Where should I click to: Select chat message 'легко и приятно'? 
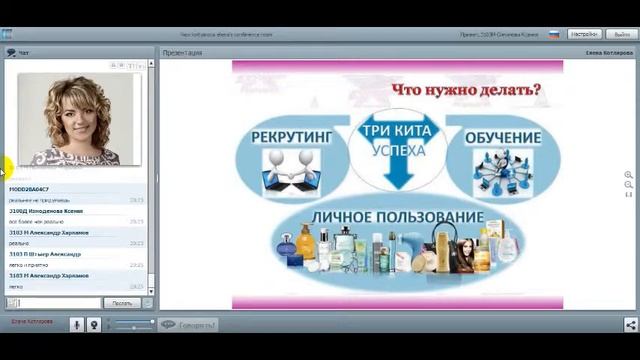[29, 265]
